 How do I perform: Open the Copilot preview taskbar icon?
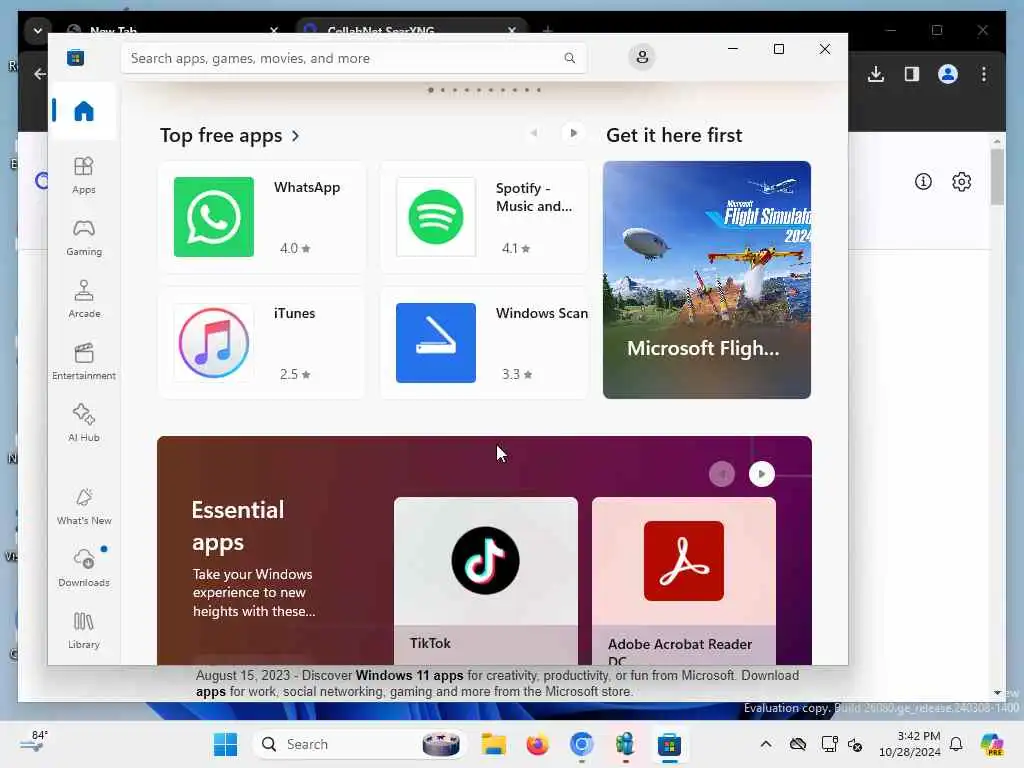tap(992, 744)
